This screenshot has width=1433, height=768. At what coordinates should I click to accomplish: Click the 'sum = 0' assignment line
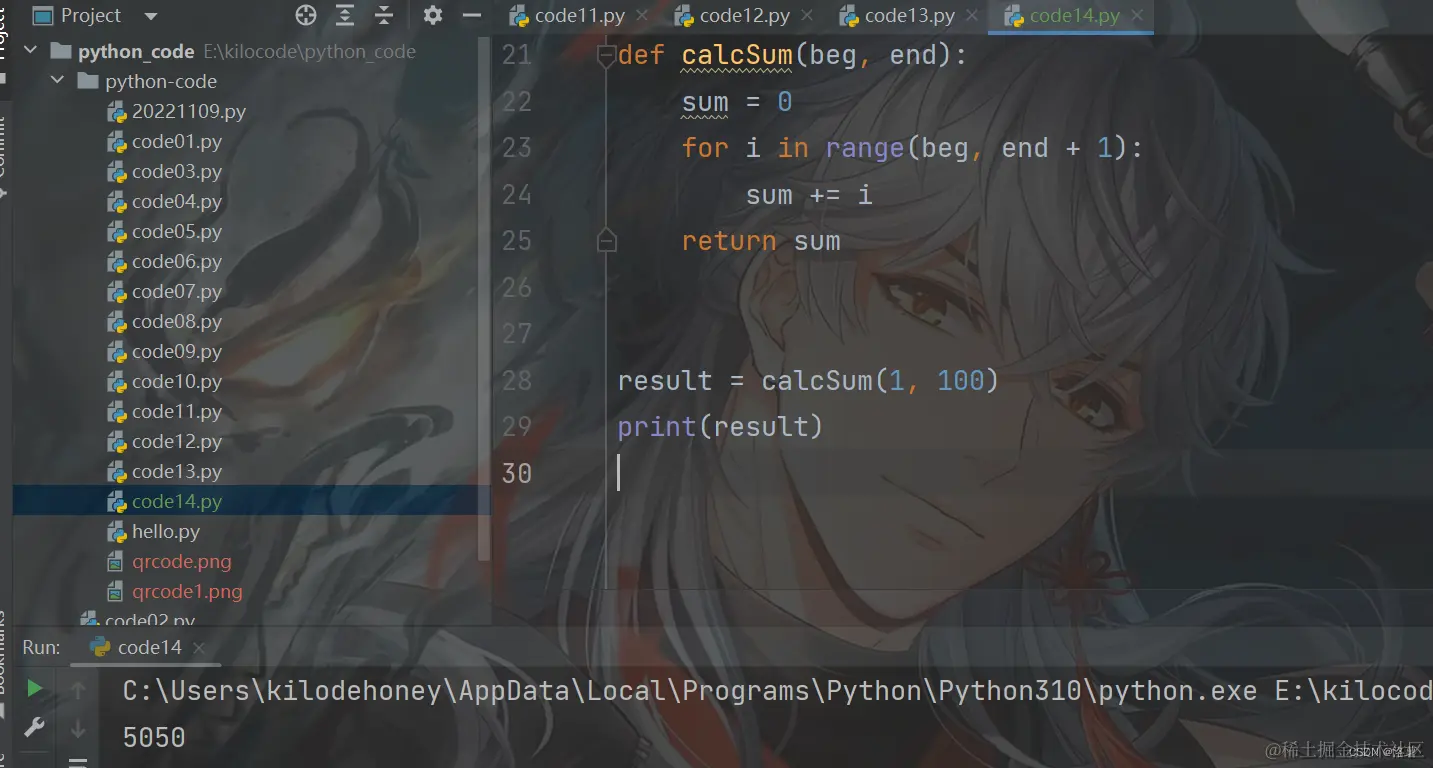pos(737,102)
